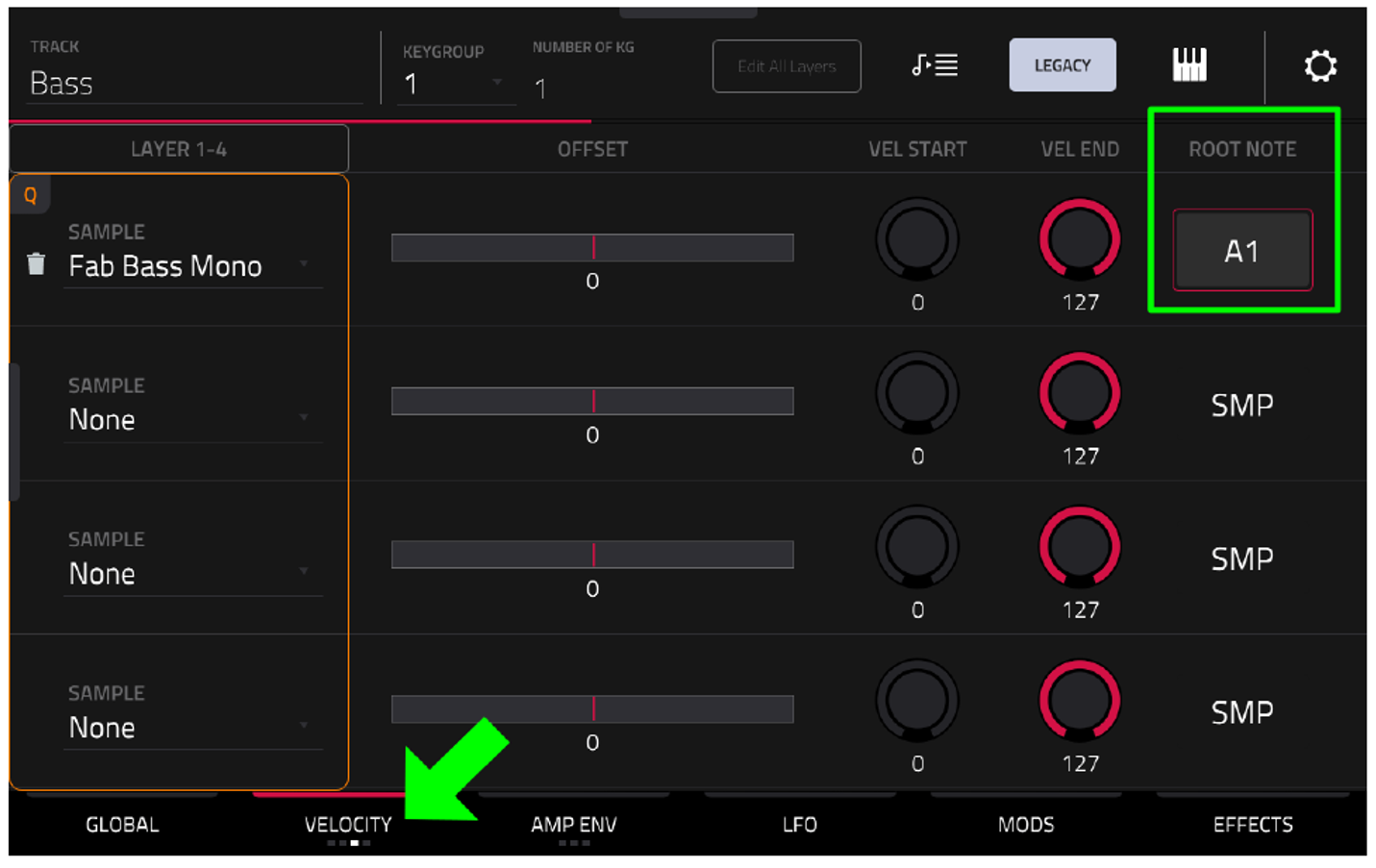Select the Number of KG value field
The image size is (1376, 868).
[x=541, y=88]
